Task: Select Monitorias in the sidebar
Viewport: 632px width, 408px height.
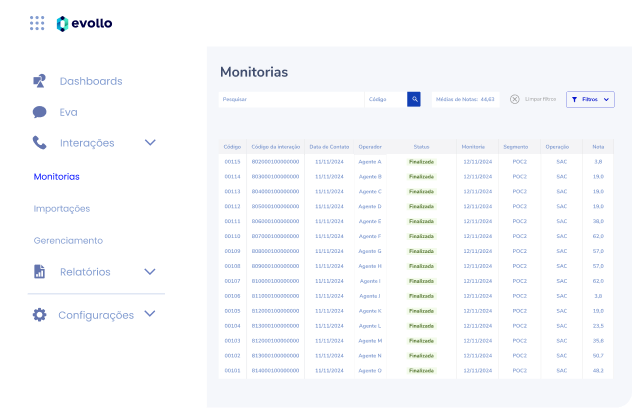Action: point(57,177)
